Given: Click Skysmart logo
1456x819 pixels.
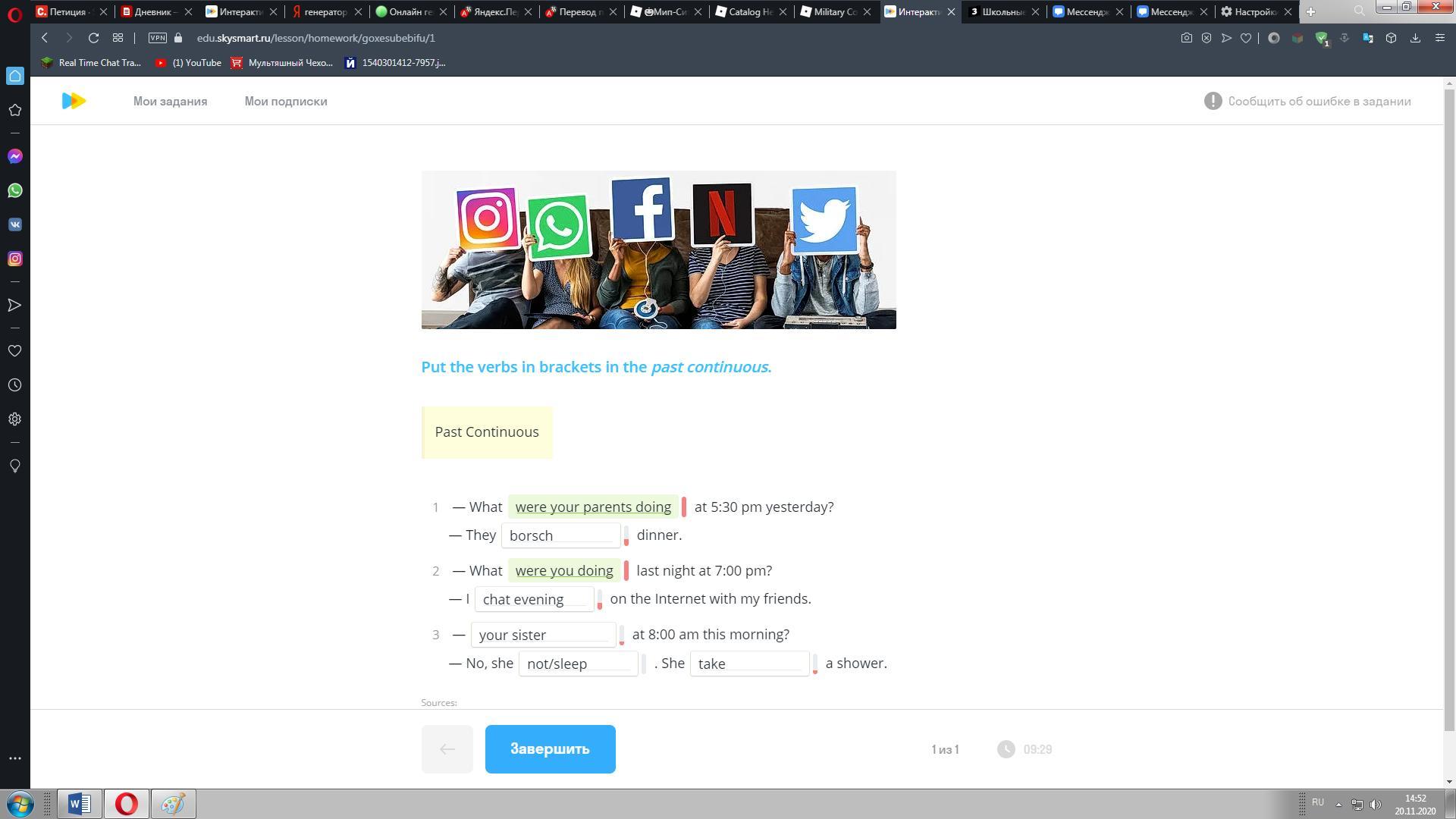Looking at the screenshot, I should click(74, 101).
